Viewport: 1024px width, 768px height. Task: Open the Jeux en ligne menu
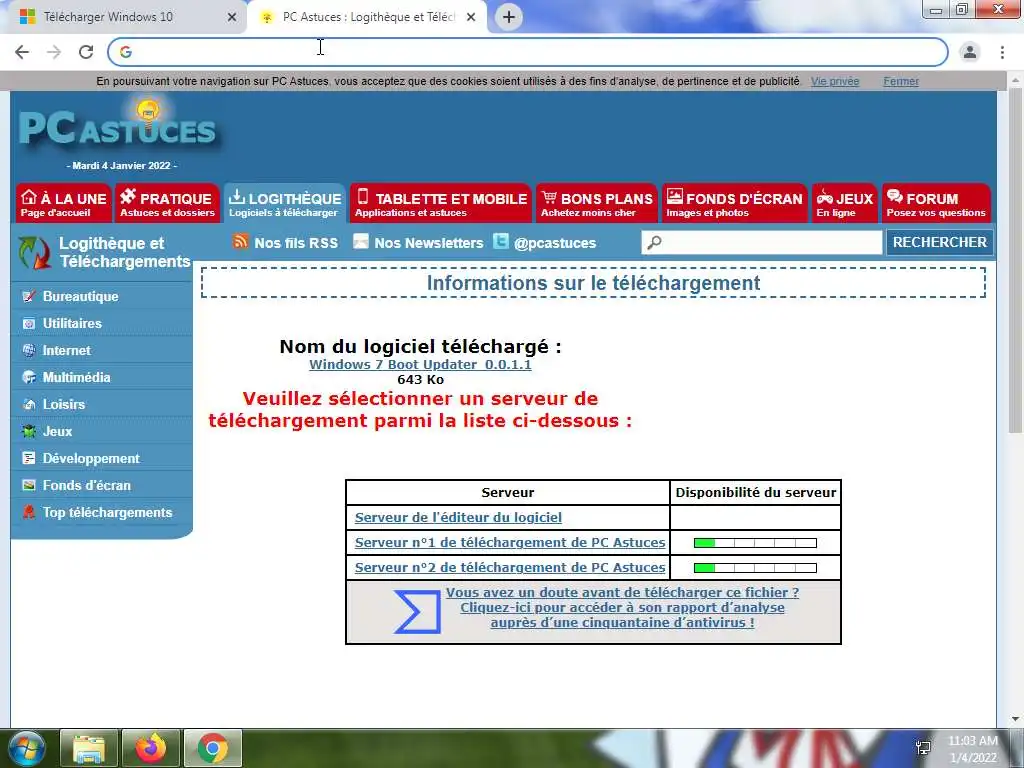tap(844, 203)
